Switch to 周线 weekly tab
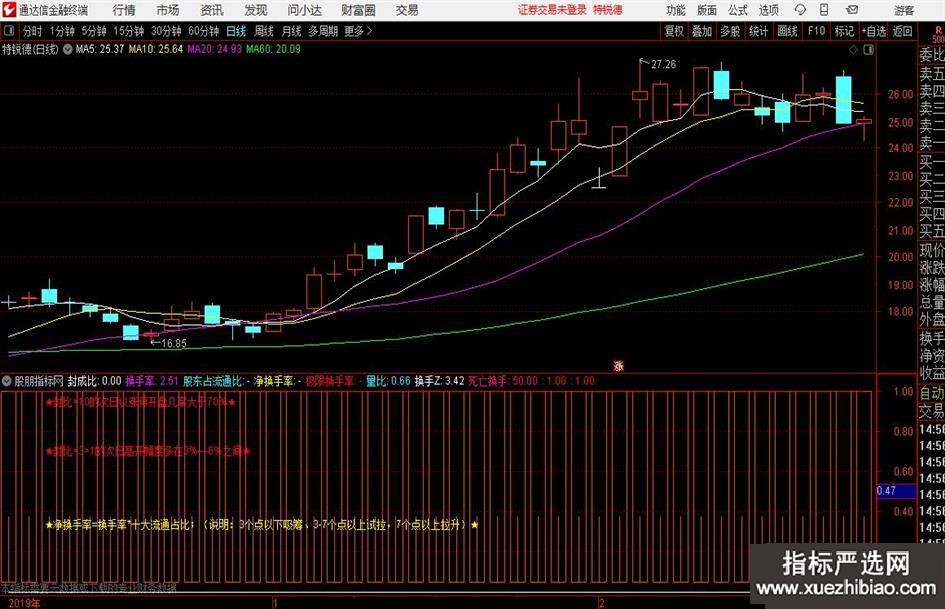Screen dimensions: 945x609 click(x=264, y=31)
